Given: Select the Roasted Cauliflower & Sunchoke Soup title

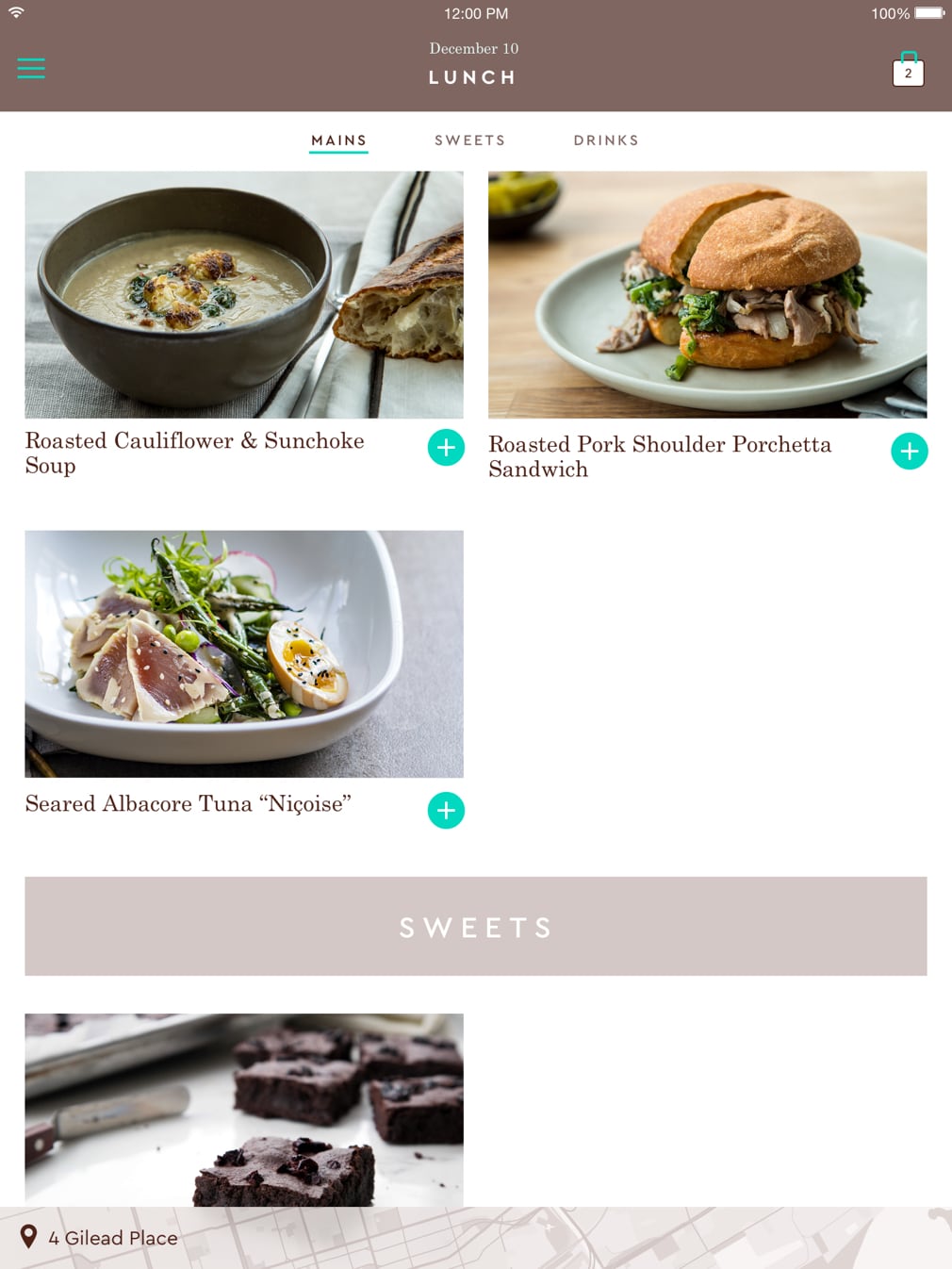Looking at the screenshot, I should (194, 453).
